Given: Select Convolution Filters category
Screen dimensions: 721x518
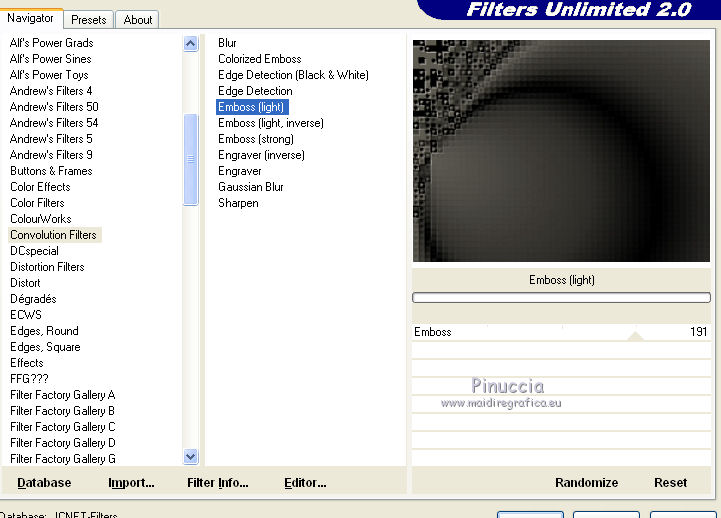Looking at the screenshot, I should pyautogui.click(x=53, y=235).
